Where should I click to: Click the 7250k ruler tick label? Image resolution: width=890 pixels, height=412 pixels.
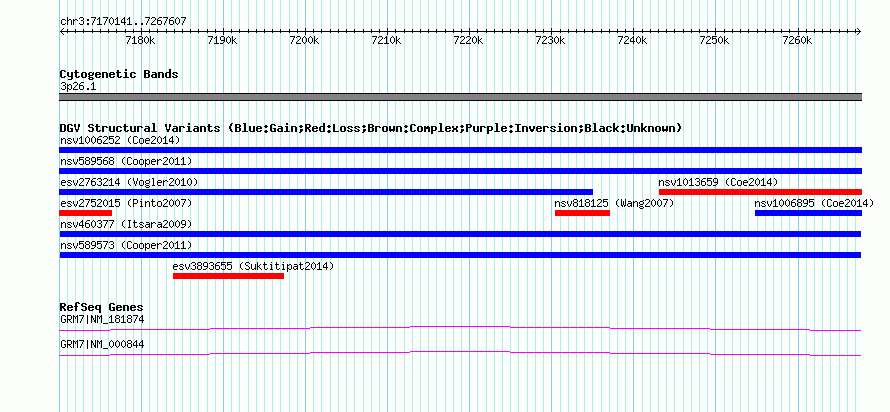tap(713, 41)
